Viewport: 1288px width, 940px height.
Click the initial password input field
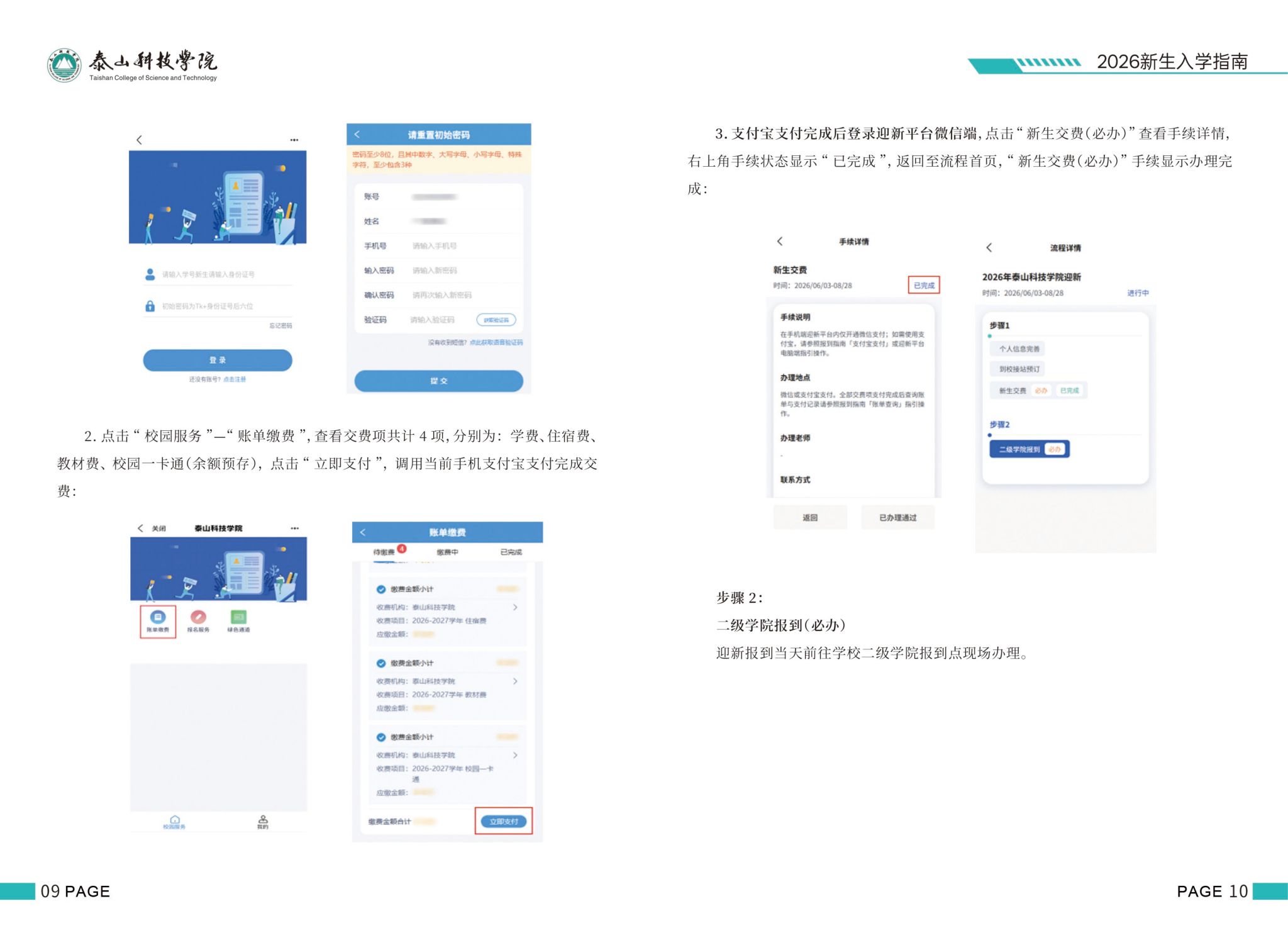218,306
